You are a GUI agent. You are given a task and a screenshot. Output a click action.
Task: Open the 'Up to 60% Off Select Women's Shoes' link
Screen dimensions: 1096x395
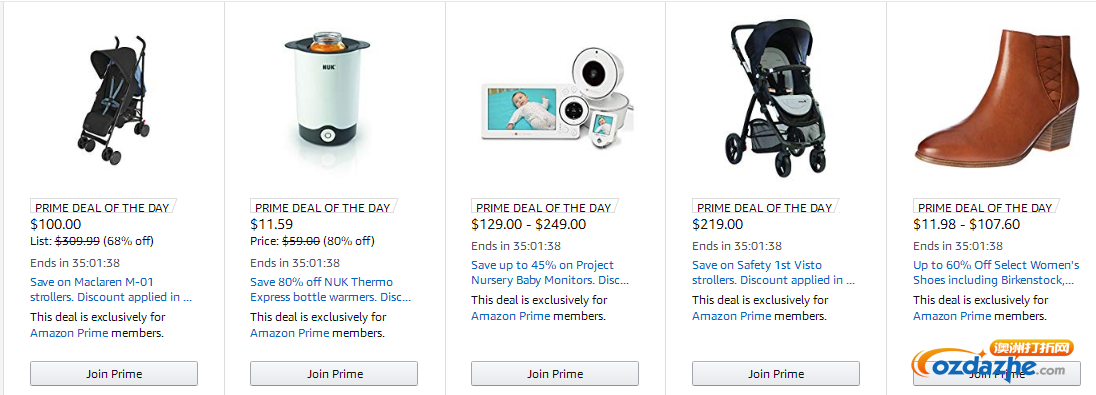point(996,273)
